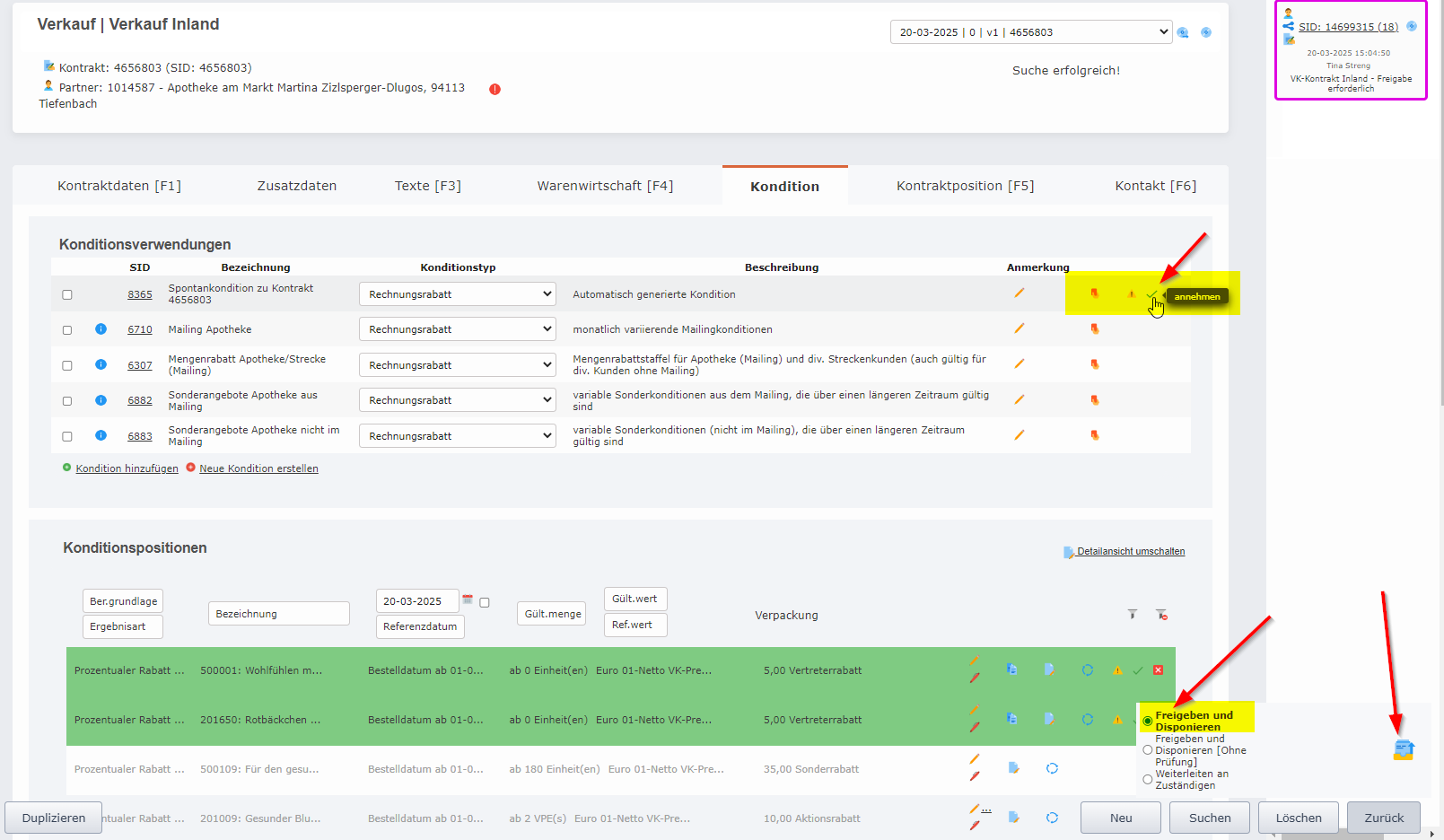Check the checkbox for SID 8365 row
This screenshot has height=840, width=1444.
66,293
